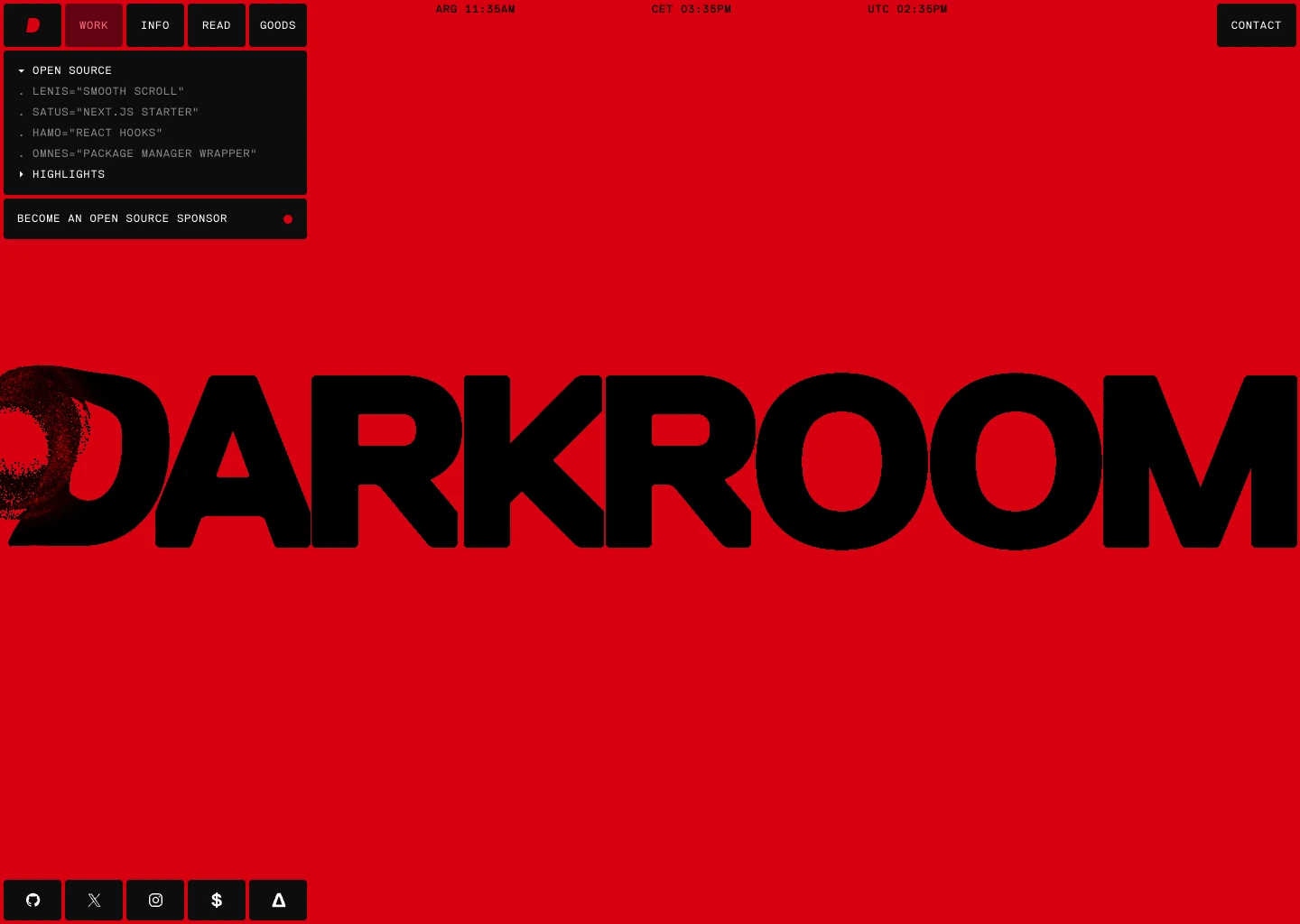1300x924 pixels.
Task: Click the arrow icon before HIGHLIGHTS
Action: click(x=22, y=174)
